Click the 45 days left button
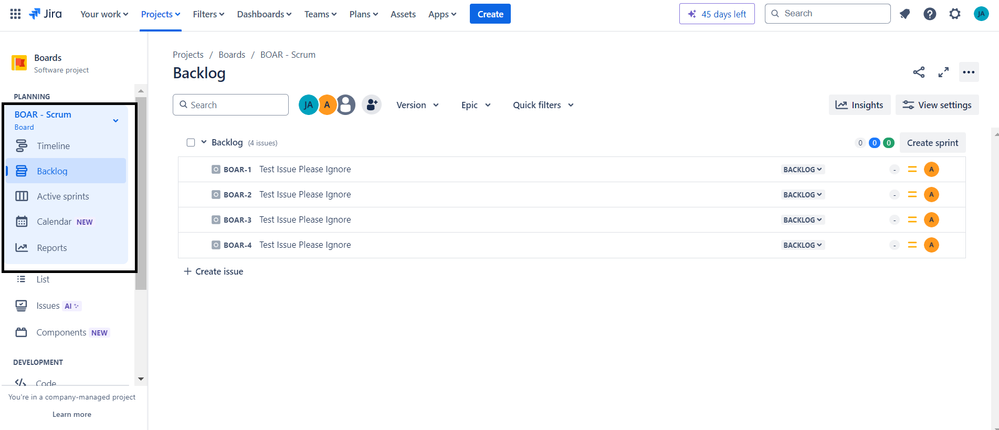 tap(717, 14)
